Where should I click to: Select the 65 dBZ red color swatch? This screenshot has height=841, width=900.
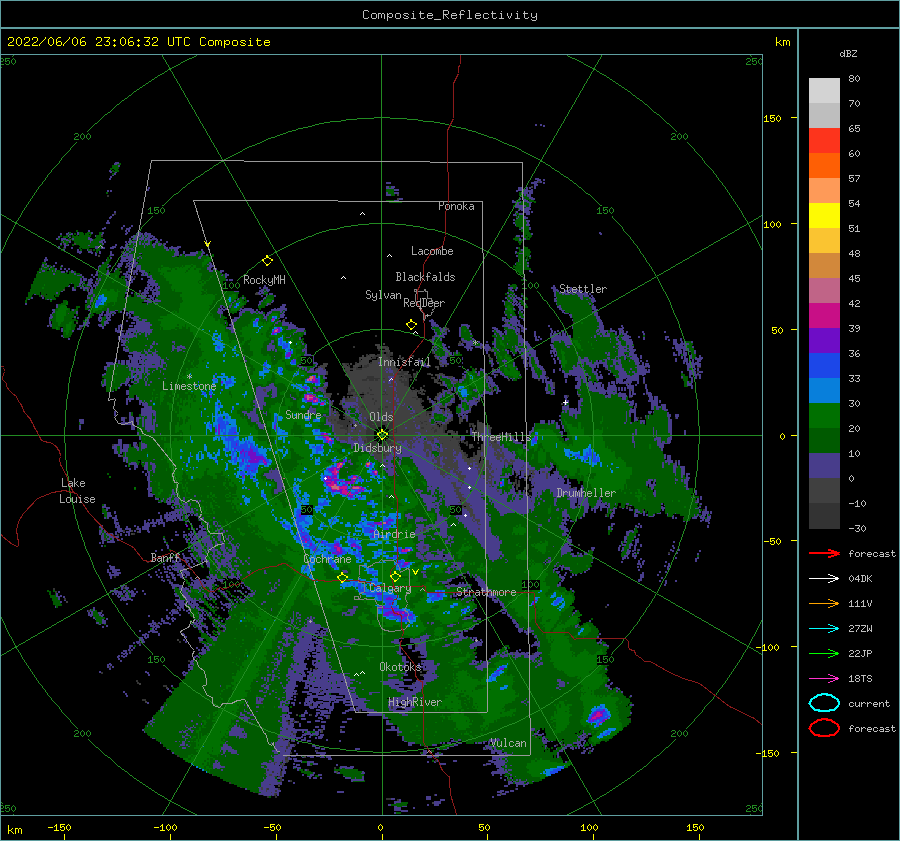[824, 140]
